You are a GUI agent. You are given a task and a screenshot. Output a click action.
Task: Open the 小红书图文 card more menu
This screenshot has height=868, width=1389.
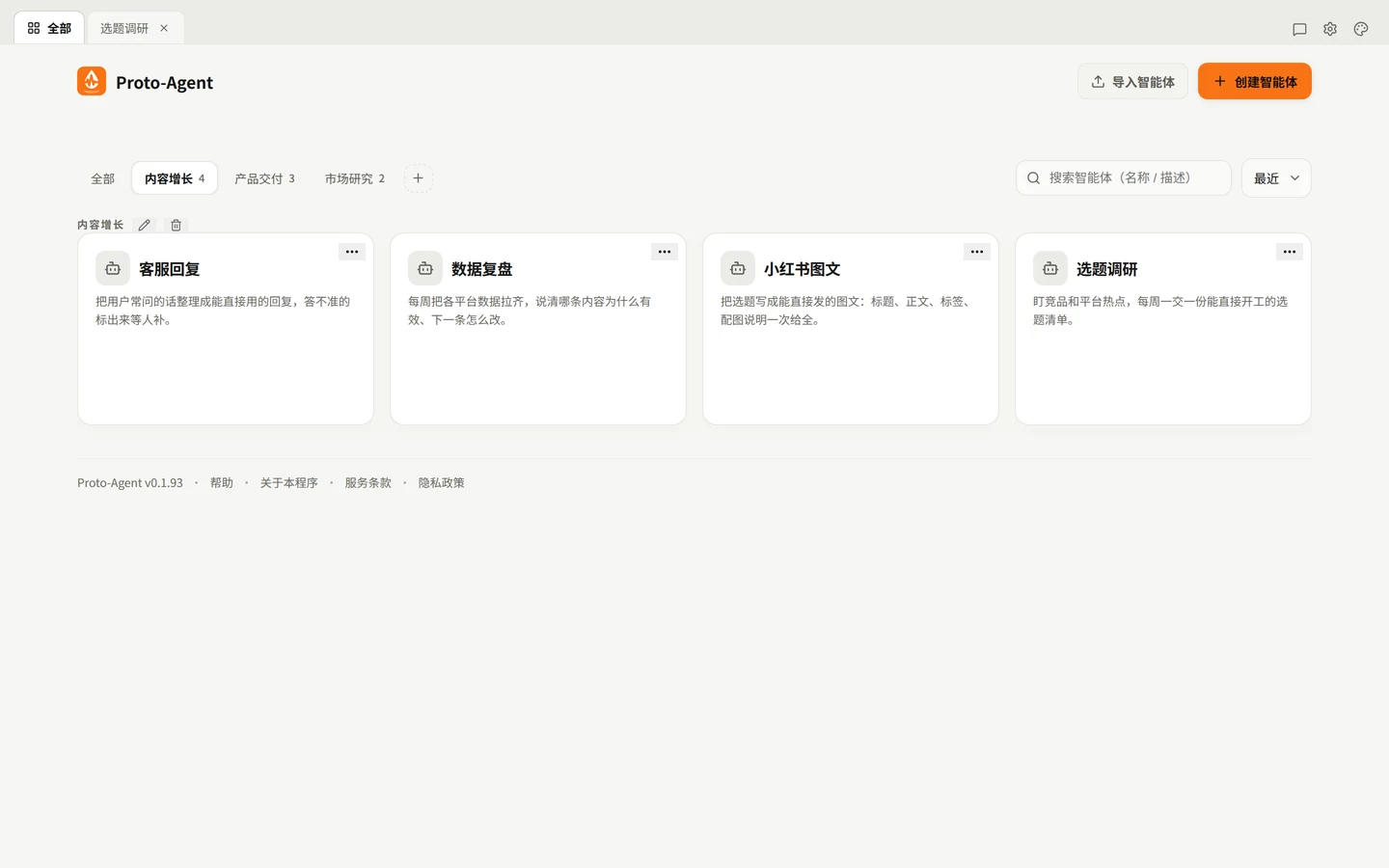click(x=977, y=252)
